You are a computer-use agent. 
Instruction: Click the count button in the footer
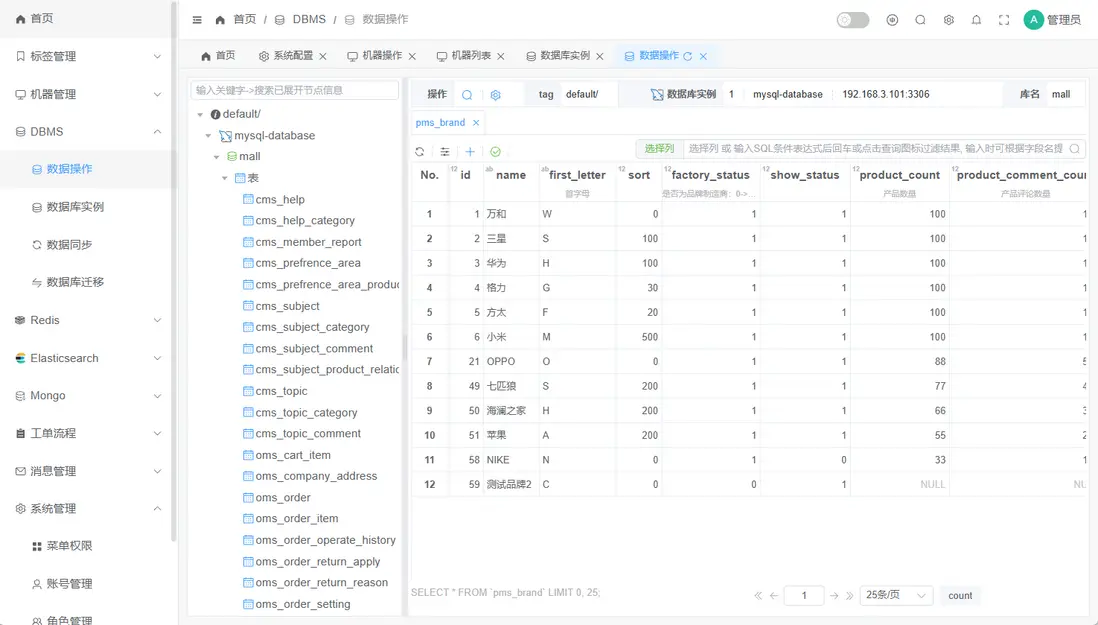click(x=960, y=595)
